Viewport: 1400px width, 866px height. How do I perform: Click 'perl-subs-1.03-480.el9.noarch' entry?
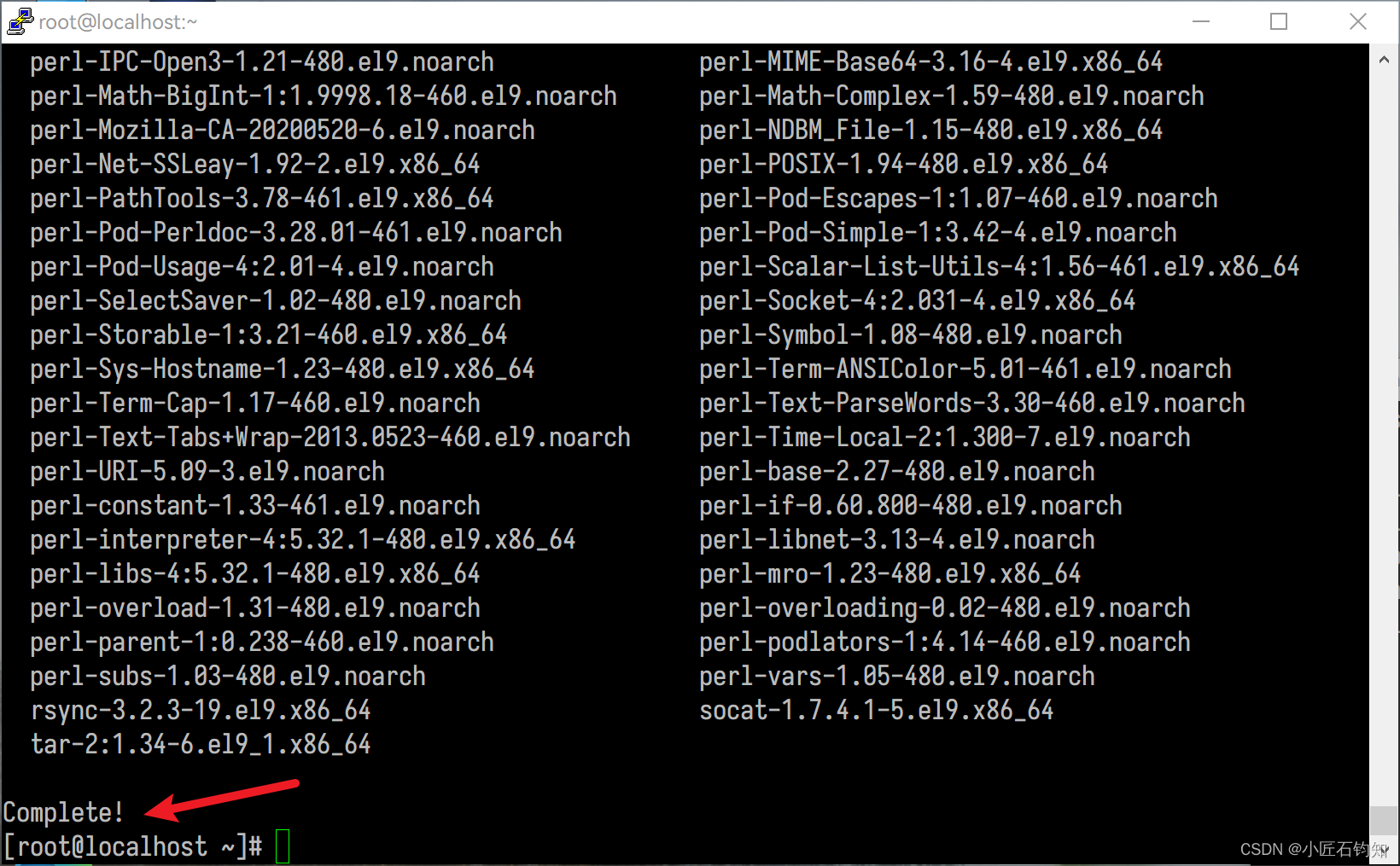tap(228, 677)
